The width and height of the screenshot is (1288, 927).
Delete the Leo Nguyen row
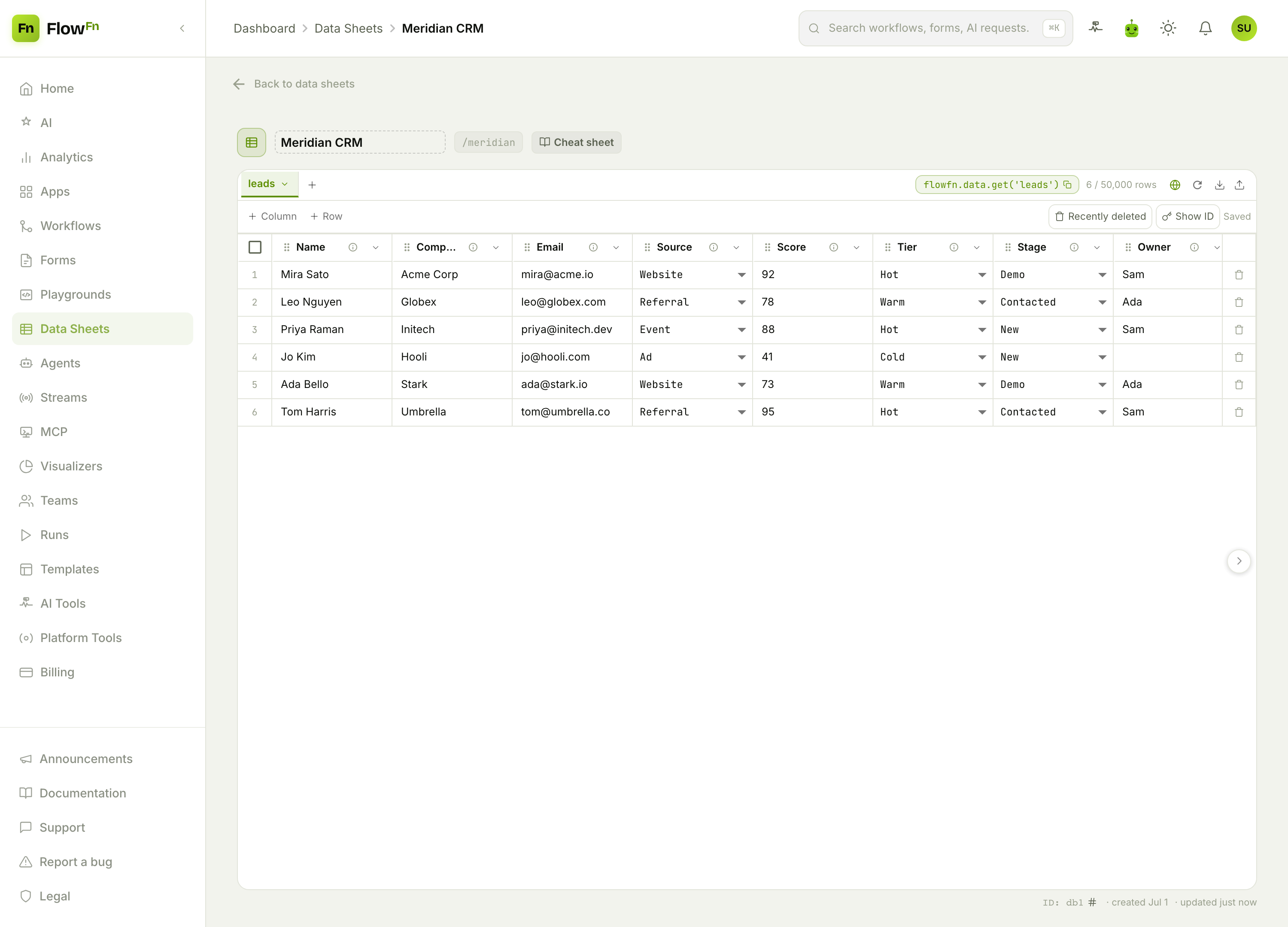click(1239, 302)
